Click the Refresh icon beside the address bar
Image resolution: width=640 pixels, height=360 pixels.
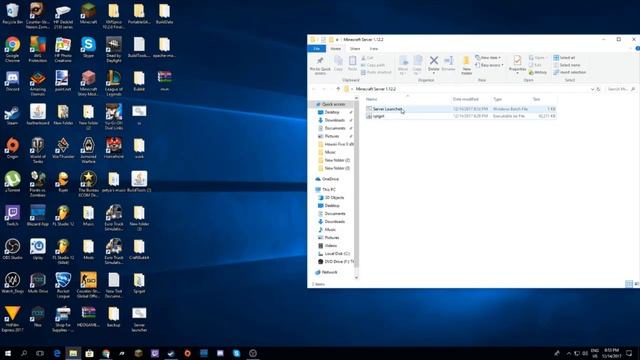point(598,89)
